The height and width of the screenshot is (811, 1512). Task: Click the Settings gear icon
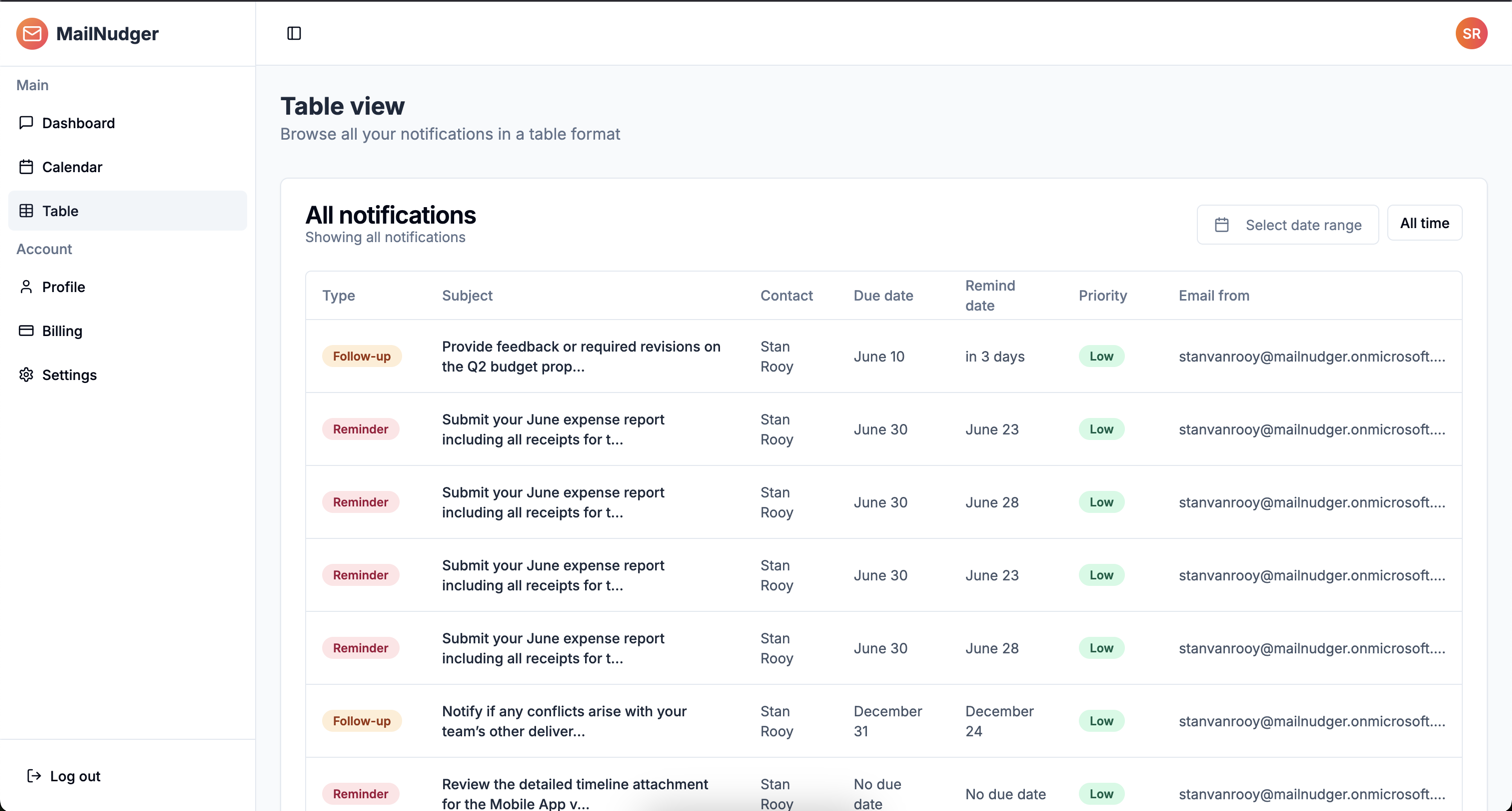click(26, 375)
